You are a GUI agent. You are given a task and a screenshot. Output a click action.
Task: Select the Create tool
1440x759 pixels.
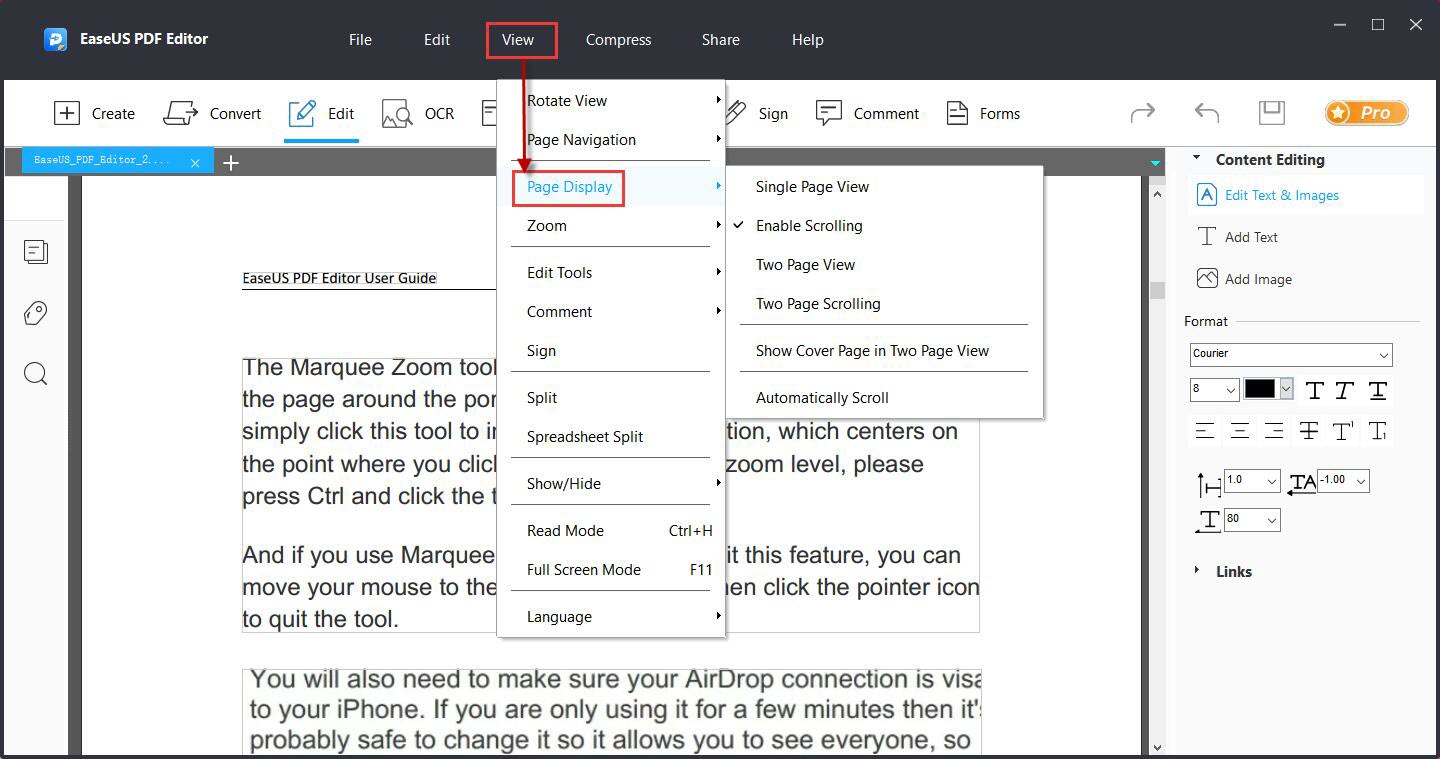(95, 113)
